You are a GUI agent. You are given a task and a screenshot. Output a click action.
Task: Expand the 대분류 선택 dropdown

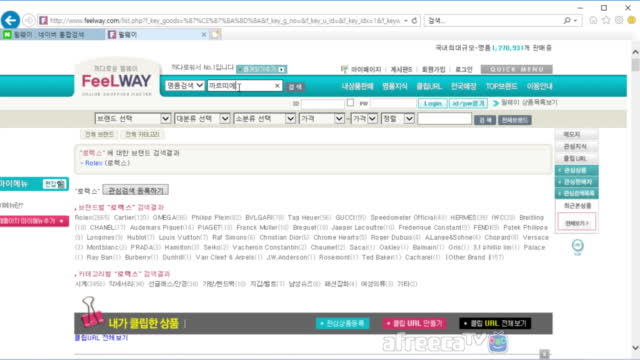pyautogui.click(x=202, y=118)
